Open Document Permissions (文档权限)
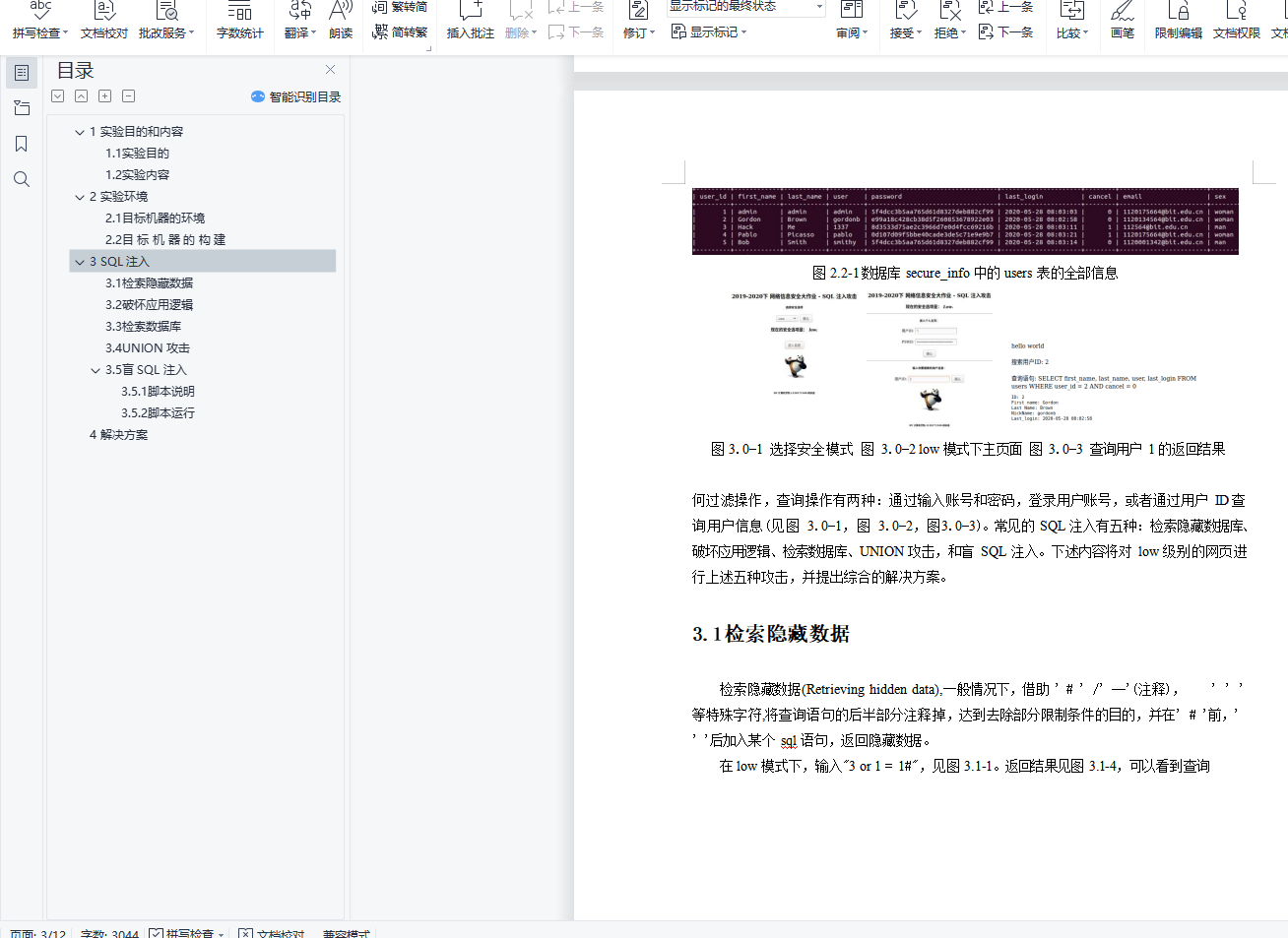The width and height of the screenshot is (1288, 938). click(x=1237, y=21)
